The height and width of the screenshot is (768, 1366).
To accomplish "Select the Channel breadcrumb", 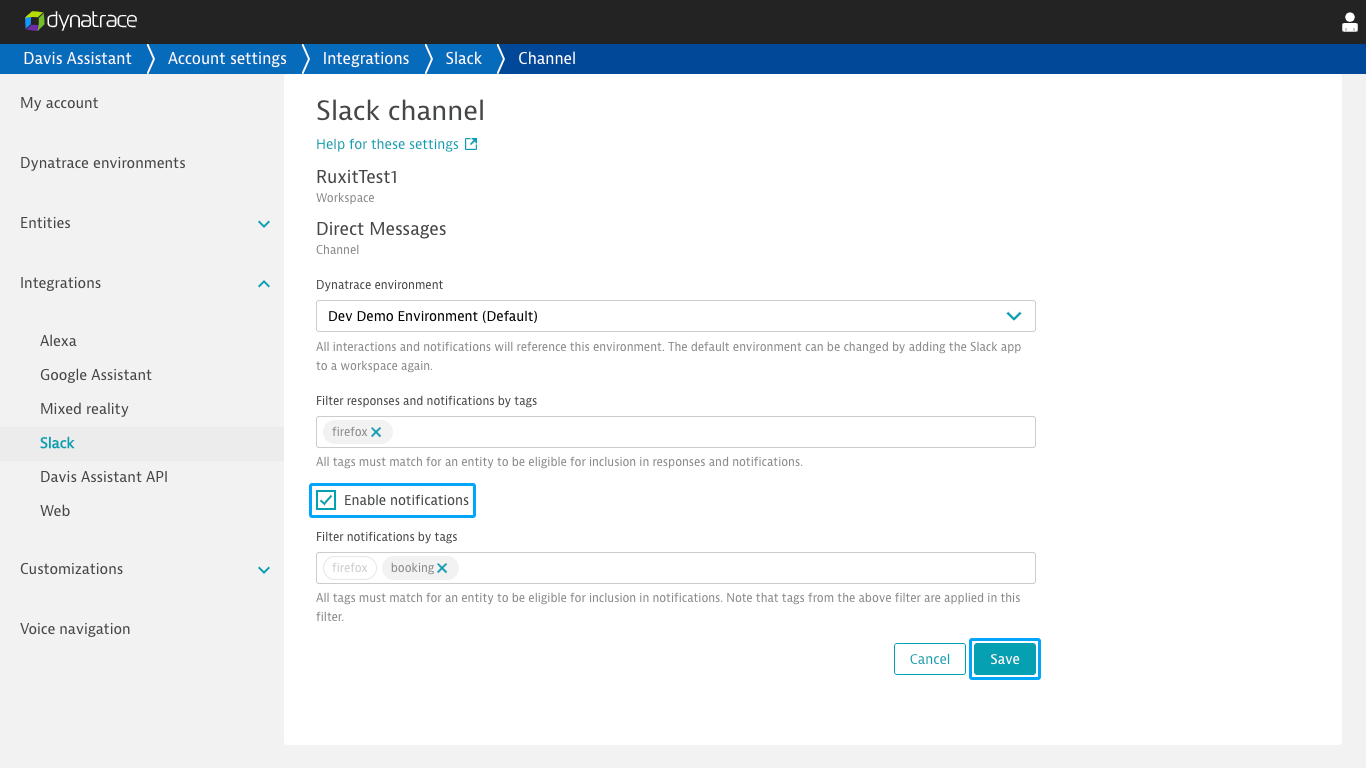I will pos(547,58).
